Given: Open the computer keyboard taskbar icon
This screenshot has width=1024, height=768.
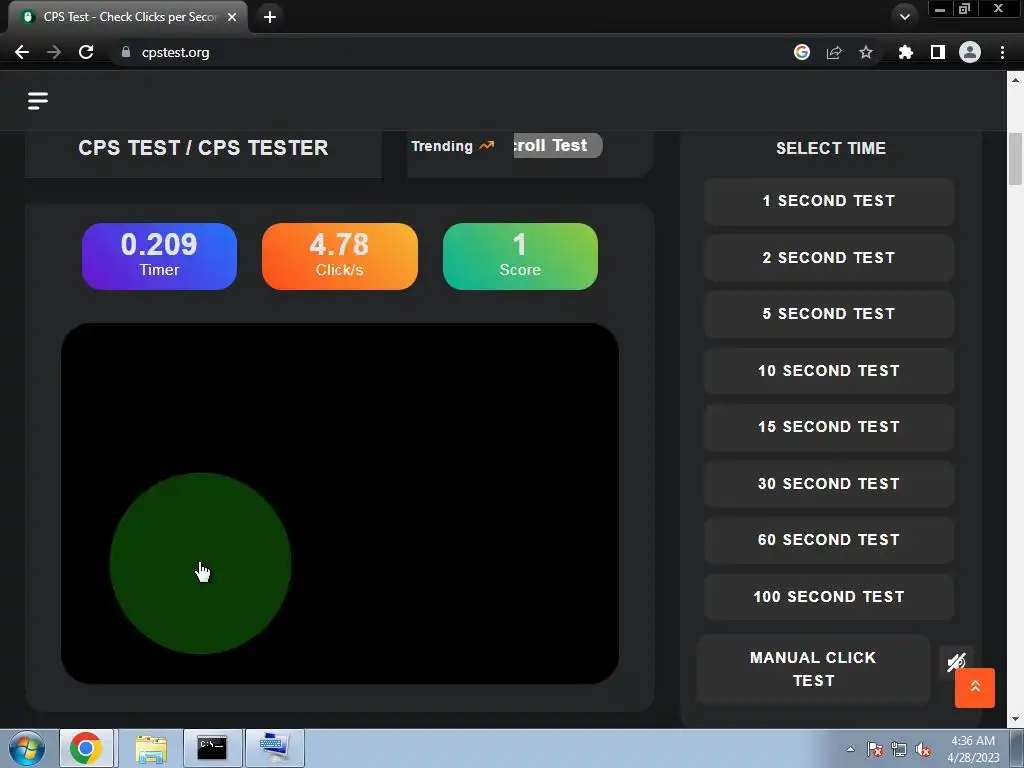Looking at the screenshot, I should click(275, 748).
